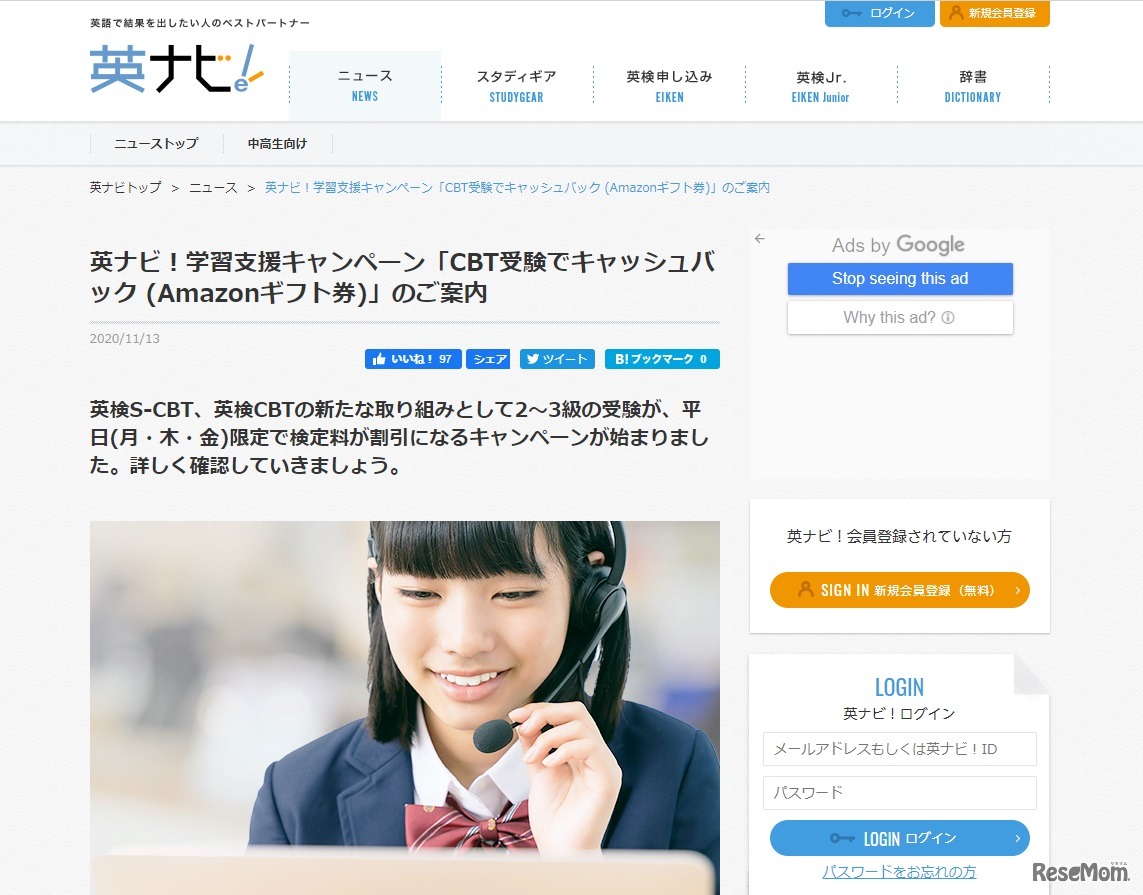Select the ニューストップ submenu item
The image size is (1143, 895).
click(156, 144)
